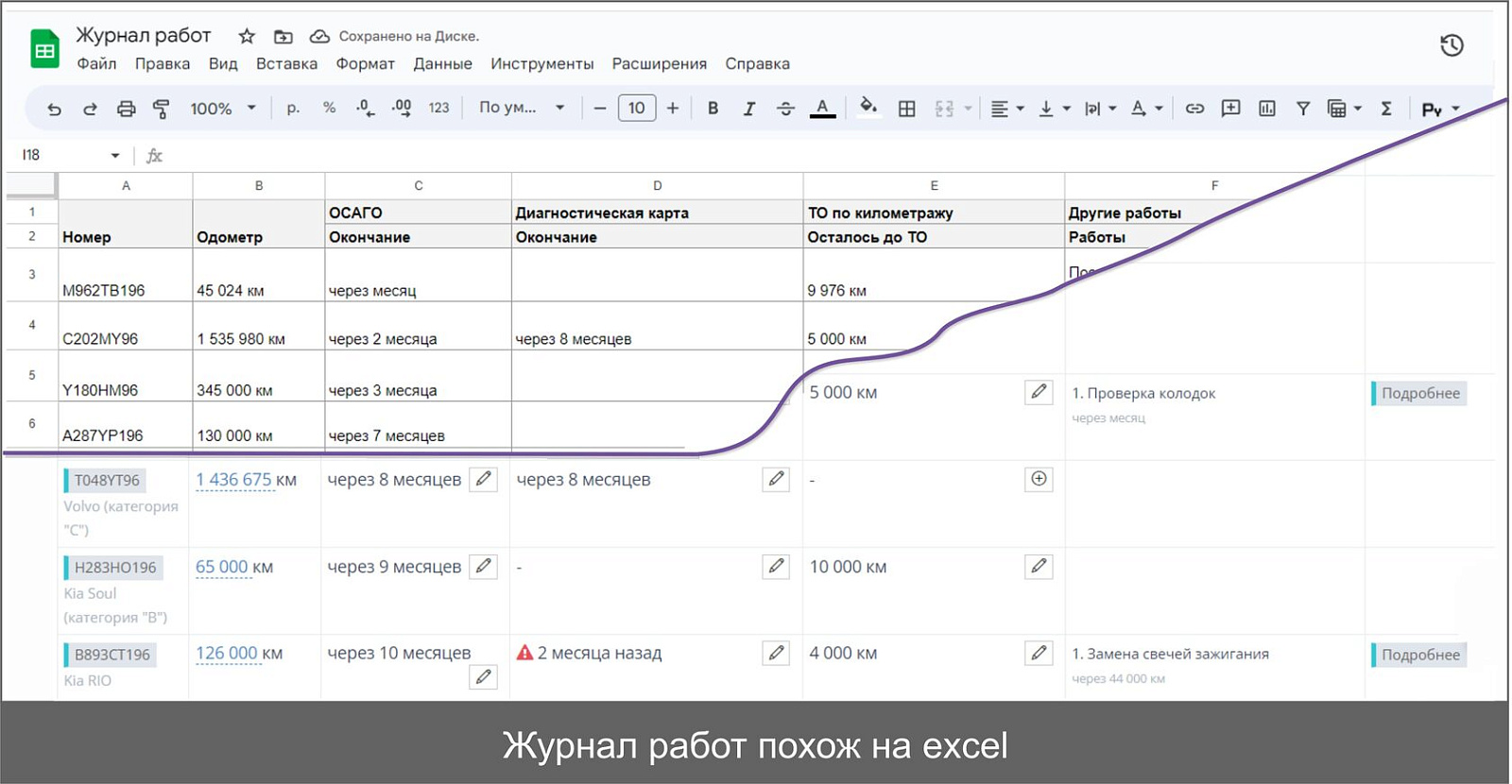Open the 123 number formats menu
The image size is (1512, 784).
coord(438,108)
